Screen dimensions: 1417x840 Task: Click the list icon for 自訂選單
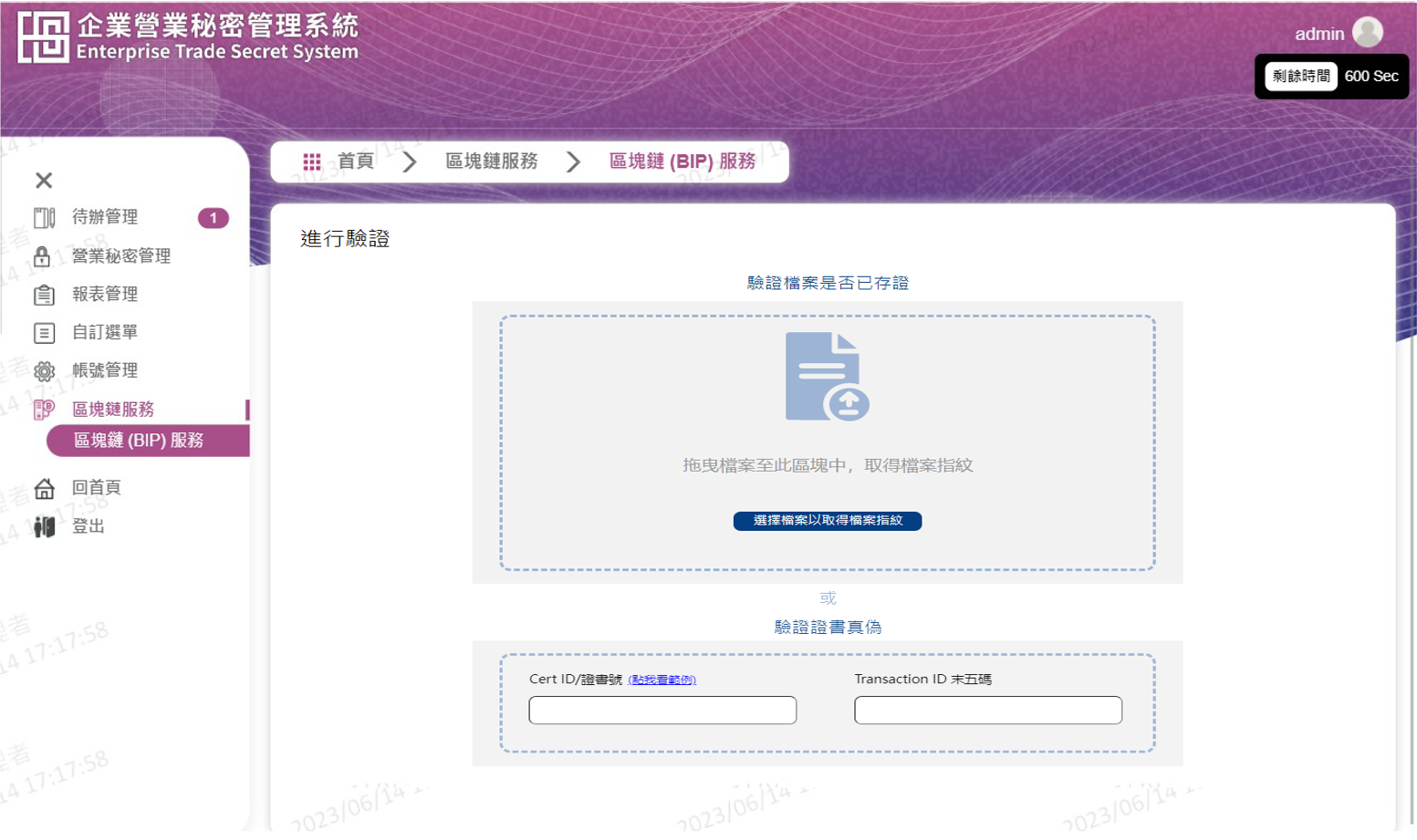(x=44, y=333)
